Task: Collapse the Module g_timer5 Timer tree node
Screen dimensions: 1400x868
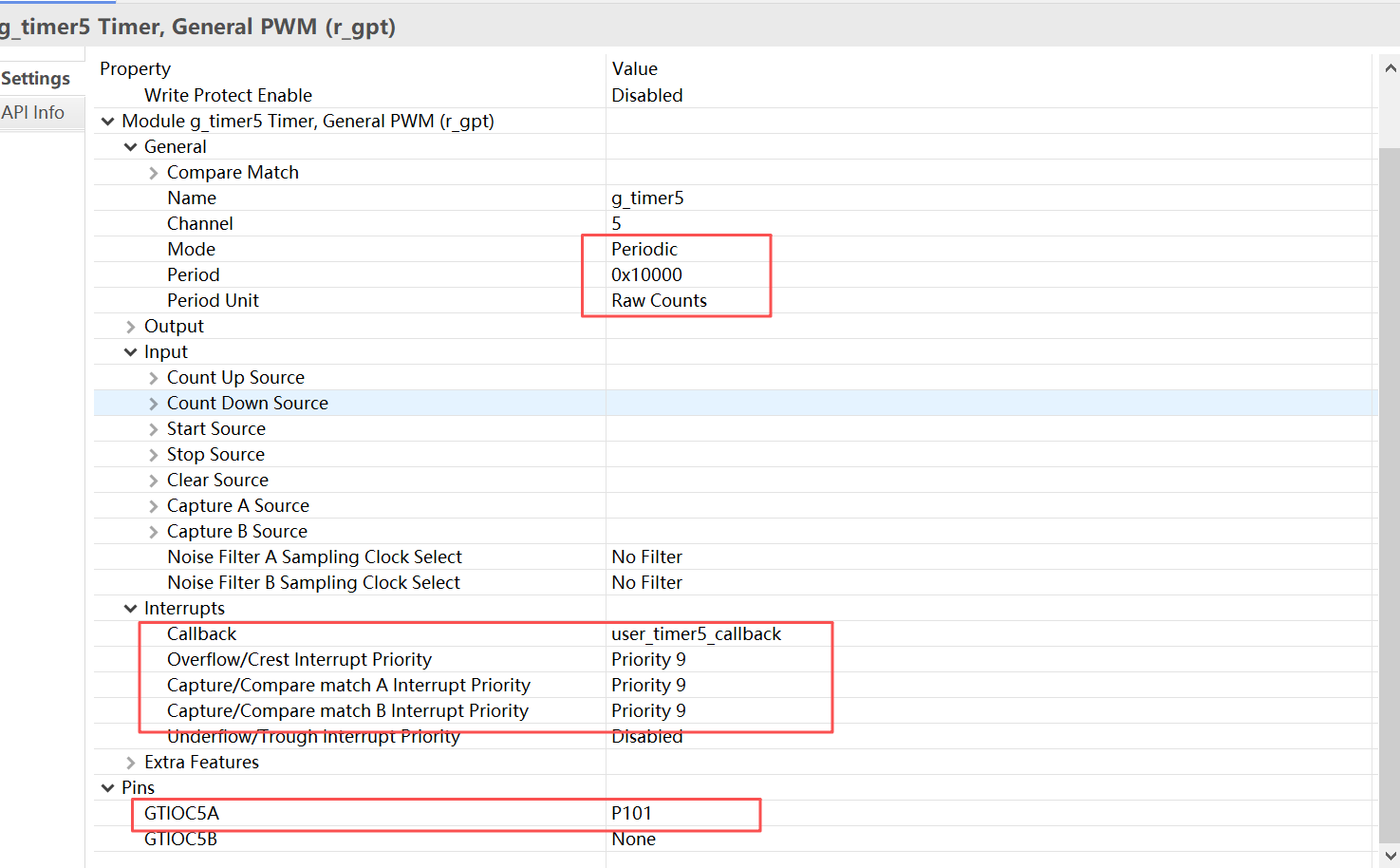Action: 107,122
